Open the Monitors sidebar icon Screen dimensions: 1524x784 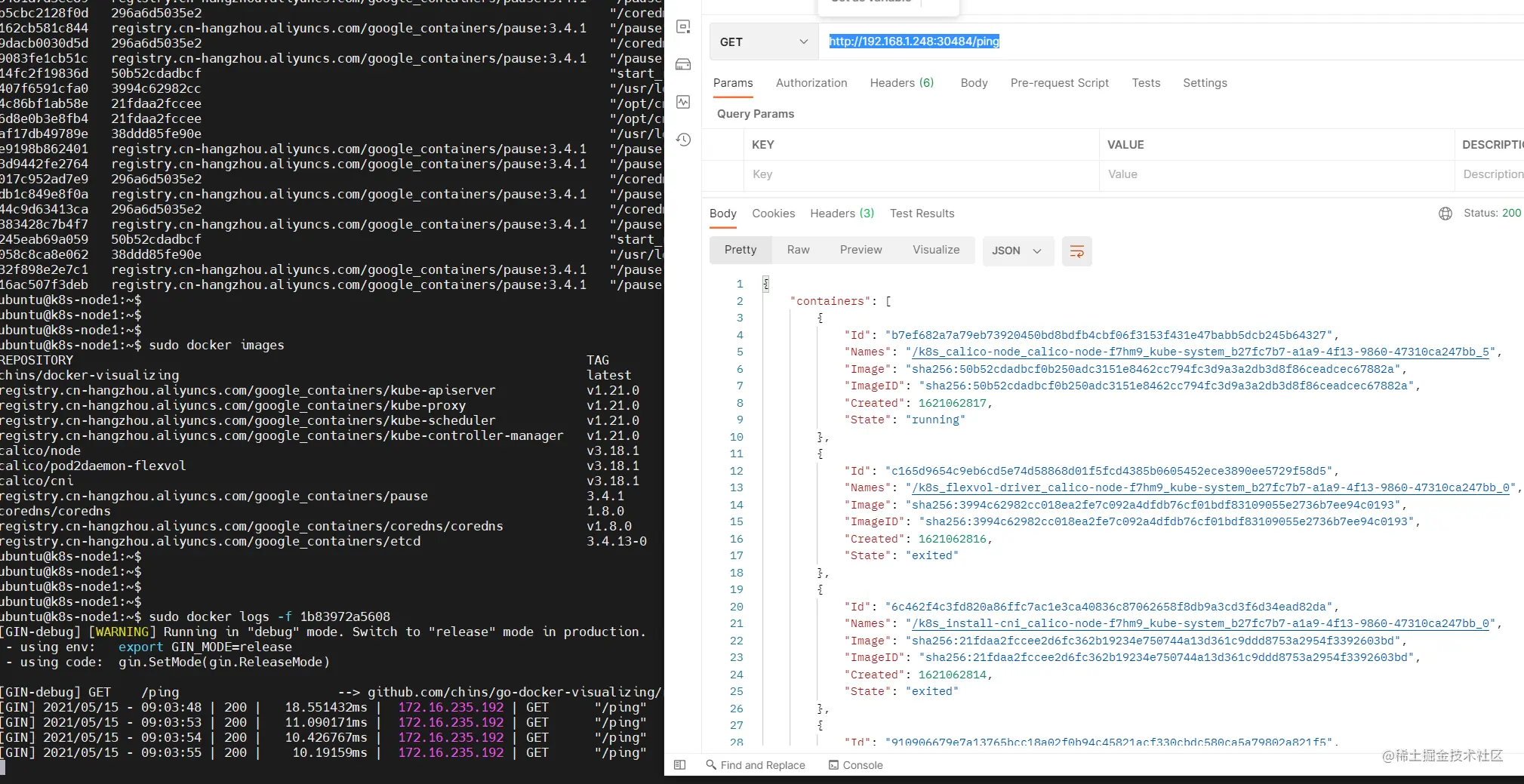point(683,102)
